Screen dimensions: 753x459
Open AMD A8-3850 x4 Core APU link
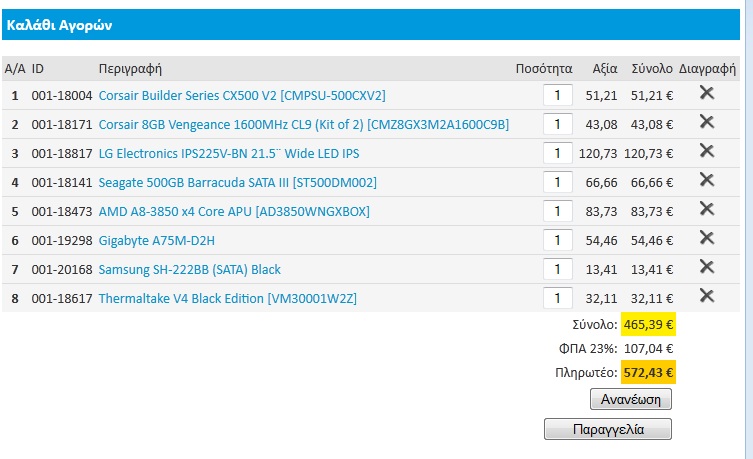pos(234,211)
